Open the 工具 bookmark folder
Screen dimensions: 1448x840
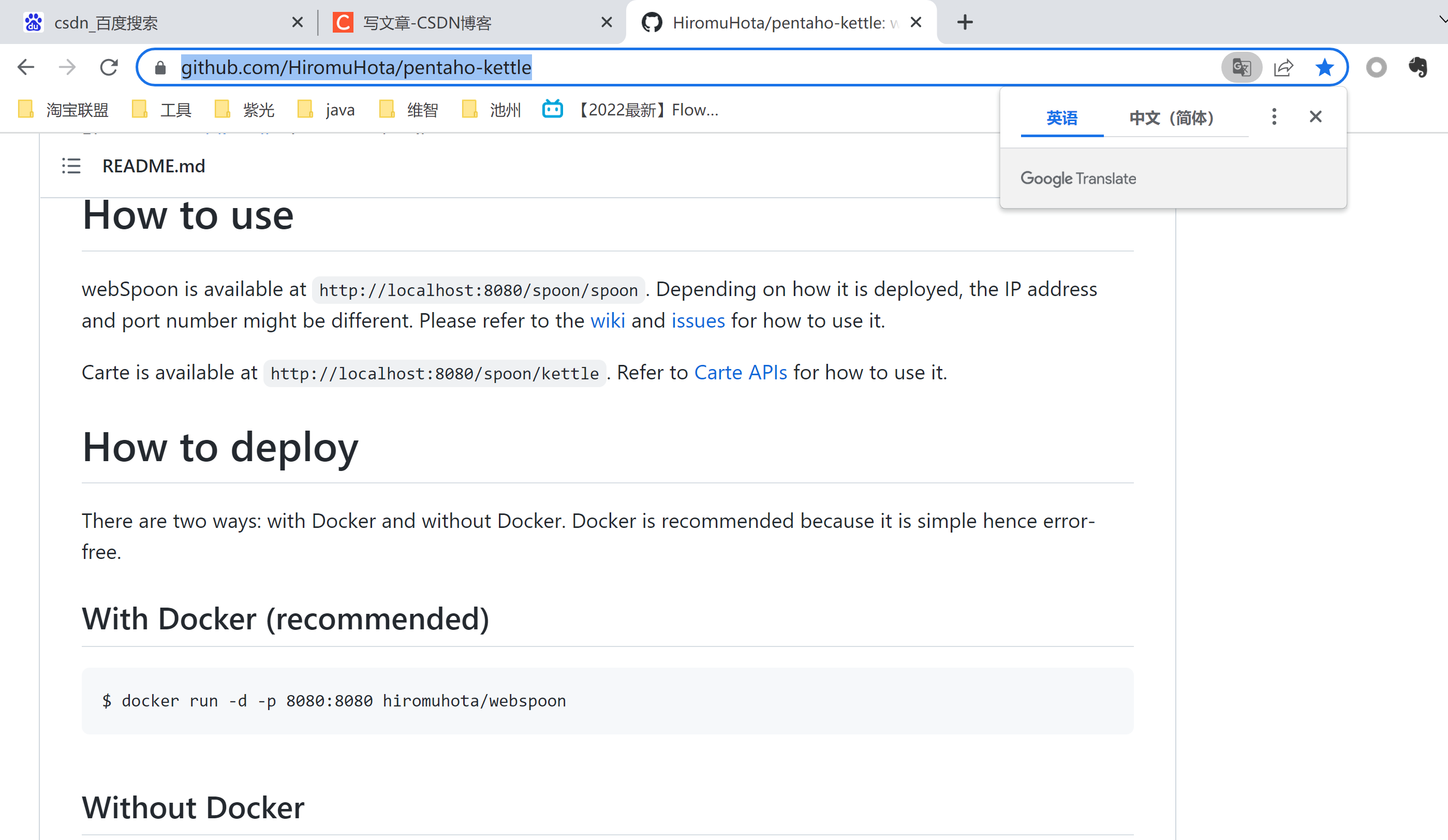pos(161,109)
